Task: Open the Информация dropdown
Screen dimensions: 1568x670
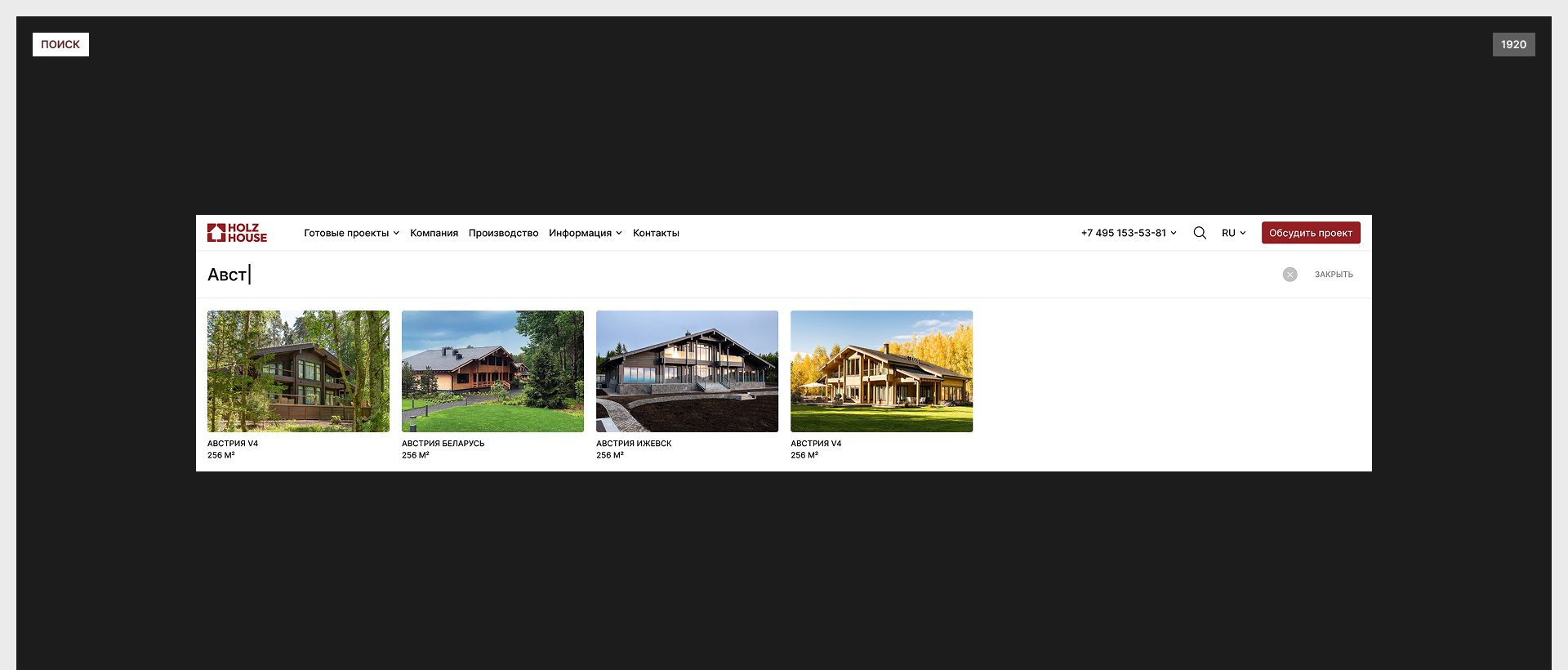Action: (x=585, y=233)
